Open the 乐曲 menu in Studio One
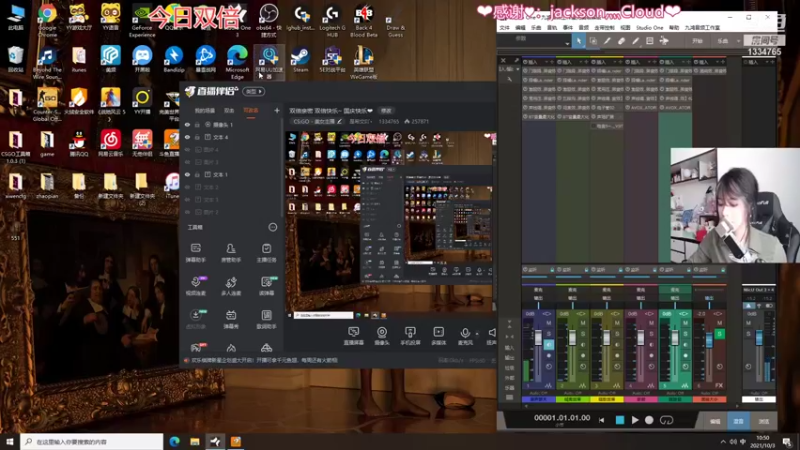 536,28
